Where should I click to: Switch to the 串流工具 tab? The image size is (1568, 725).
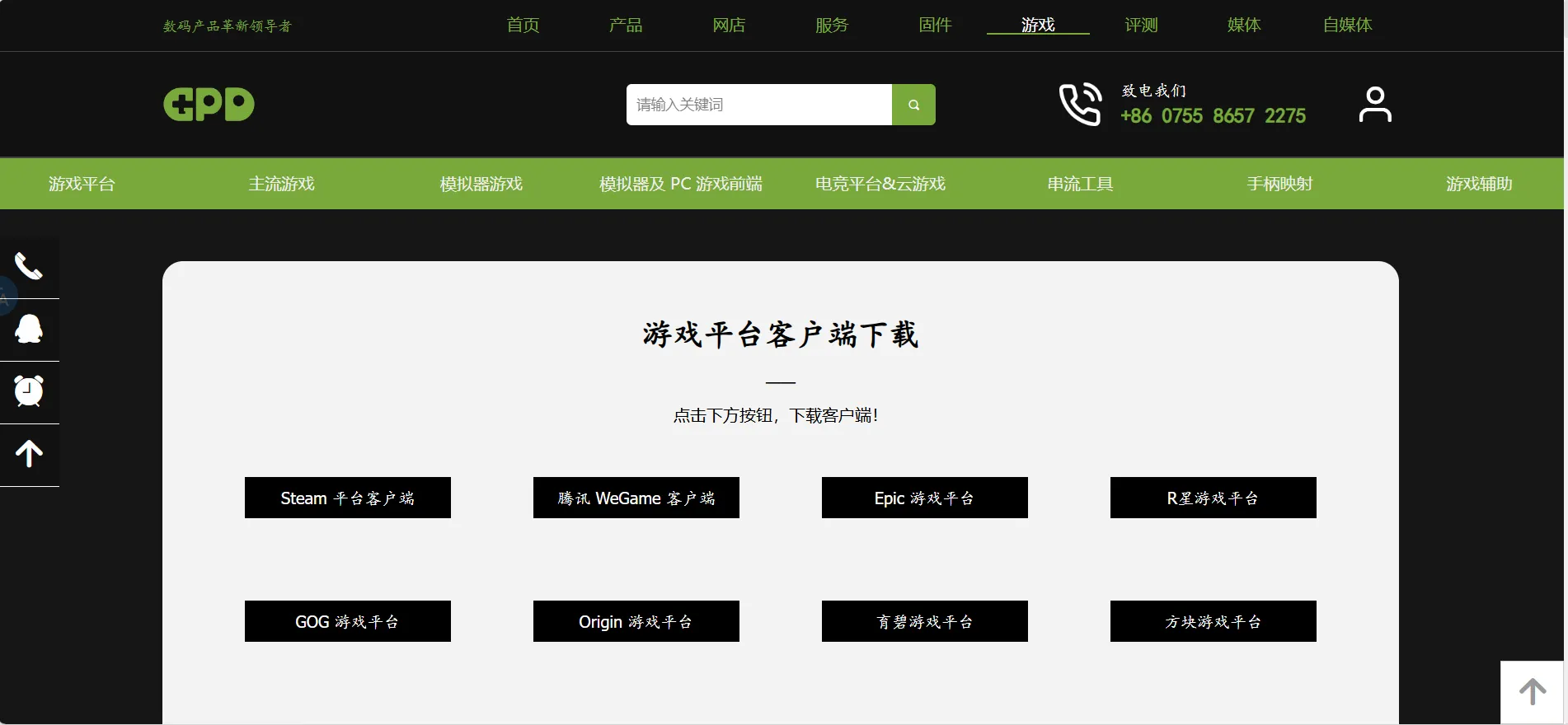(x=1080, y=184)
